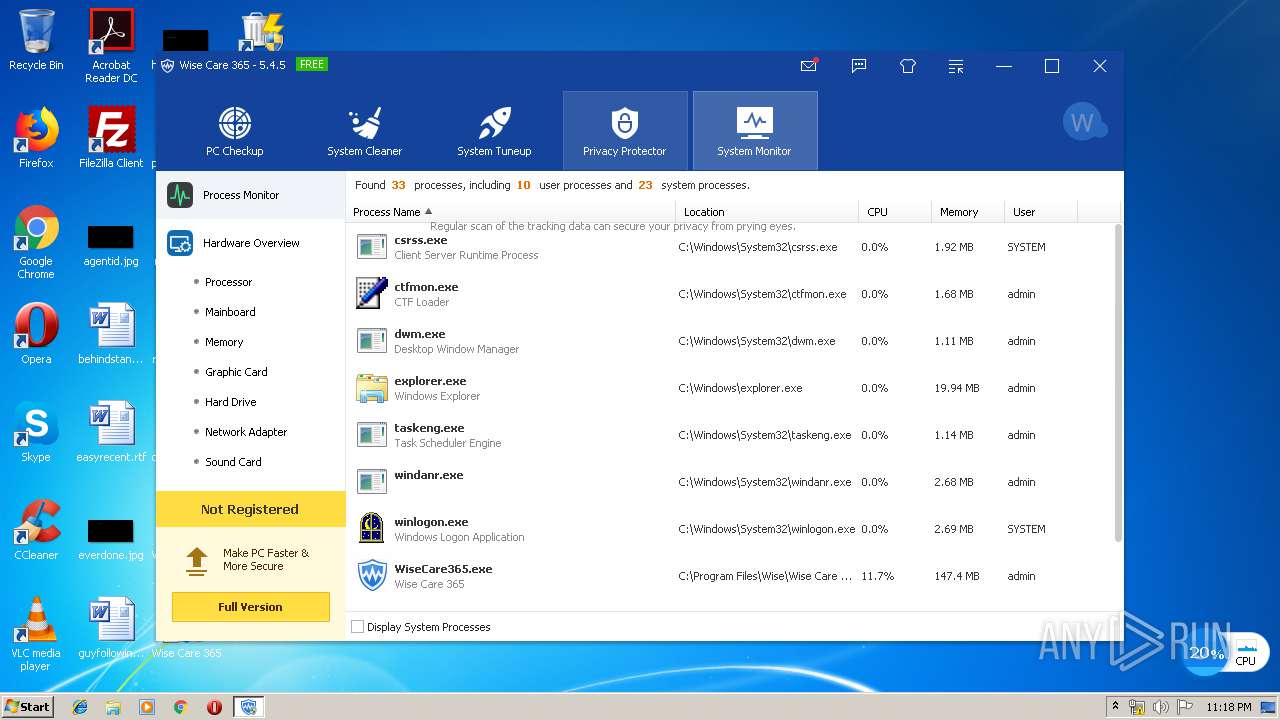Open the mail notification icon

(809, 66)
